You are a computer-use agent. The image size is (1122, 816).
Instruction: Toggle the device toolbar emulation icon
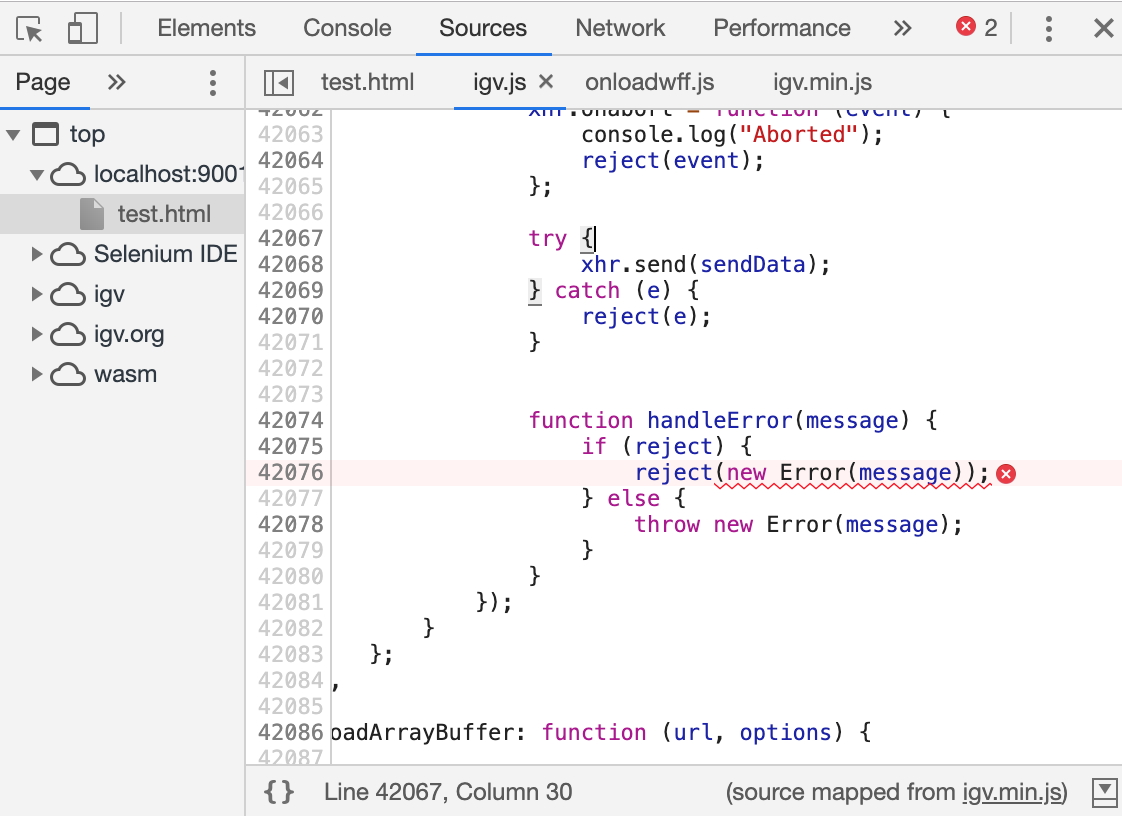tap(82, 28)
